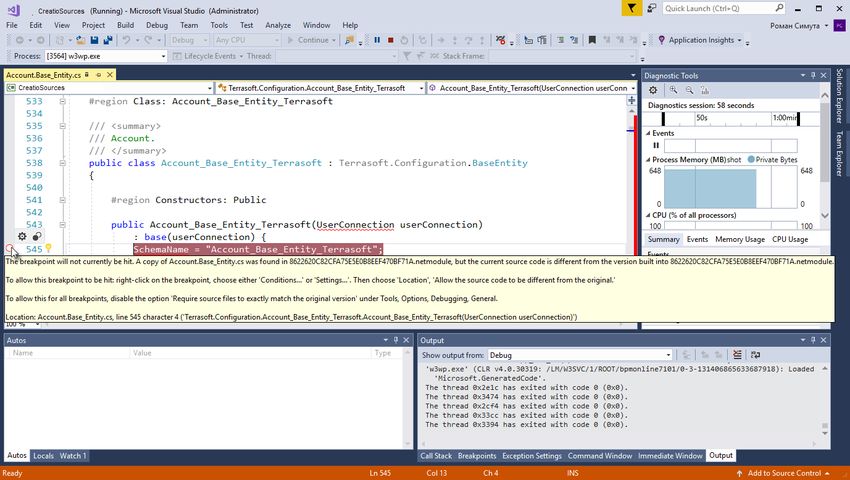
Task: Open the notifications flag icon
Action: click(632, 8)
